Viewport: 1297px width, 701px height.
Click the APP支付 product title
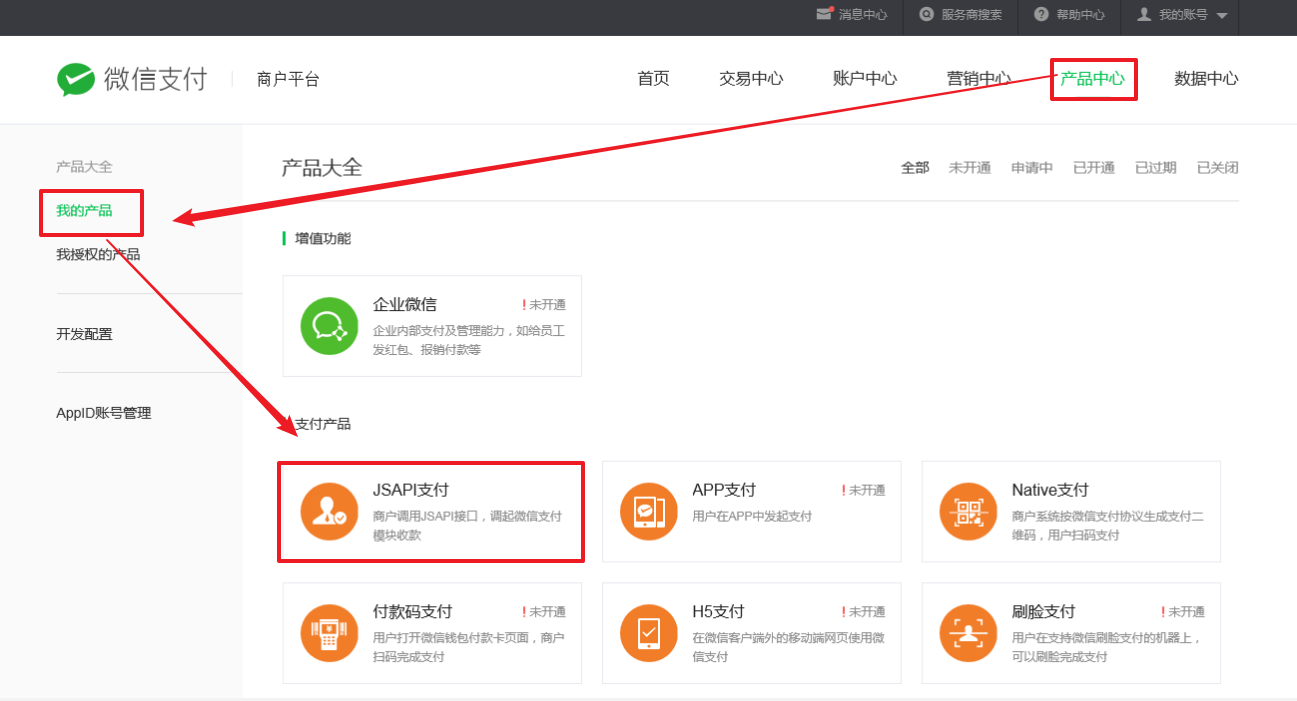click(x=724, y=490)
